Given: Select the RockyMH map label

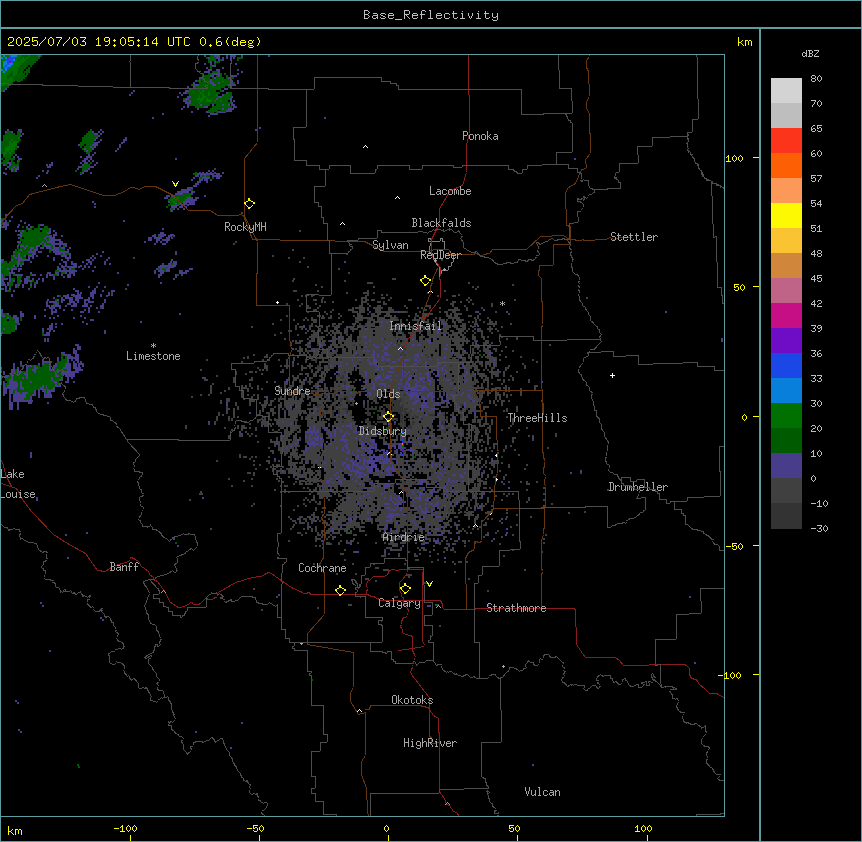Looking at the screenshot, I should (x=245, y=227).
